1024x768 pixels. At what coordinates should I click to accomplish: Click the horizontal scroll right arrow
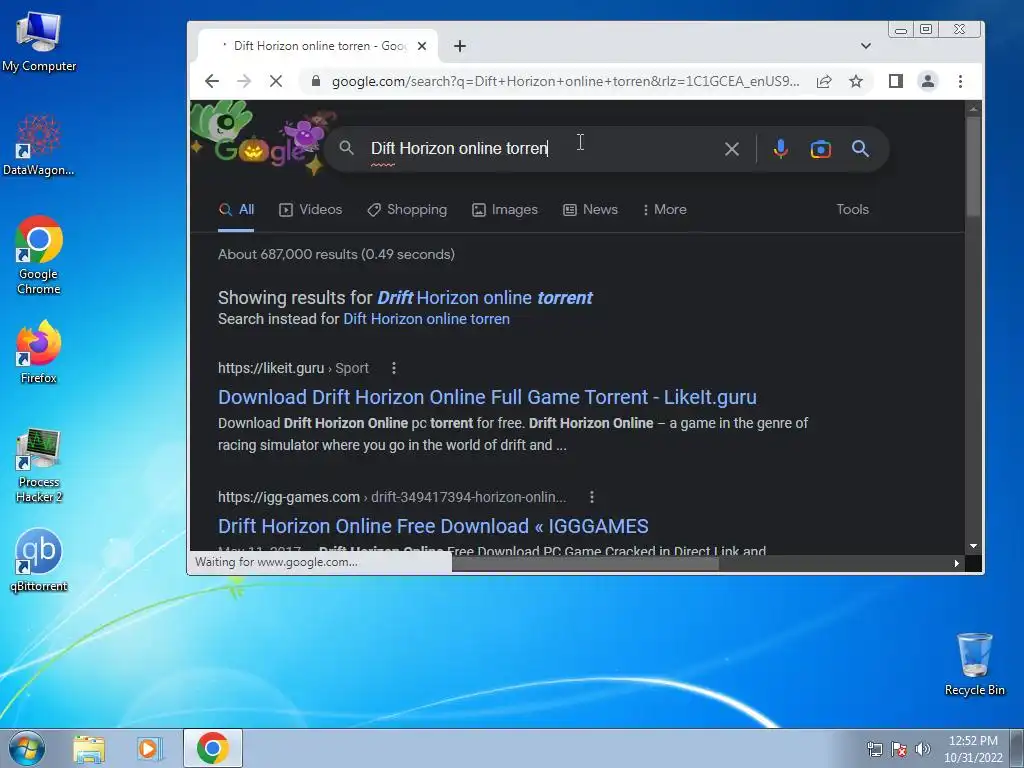957,564
